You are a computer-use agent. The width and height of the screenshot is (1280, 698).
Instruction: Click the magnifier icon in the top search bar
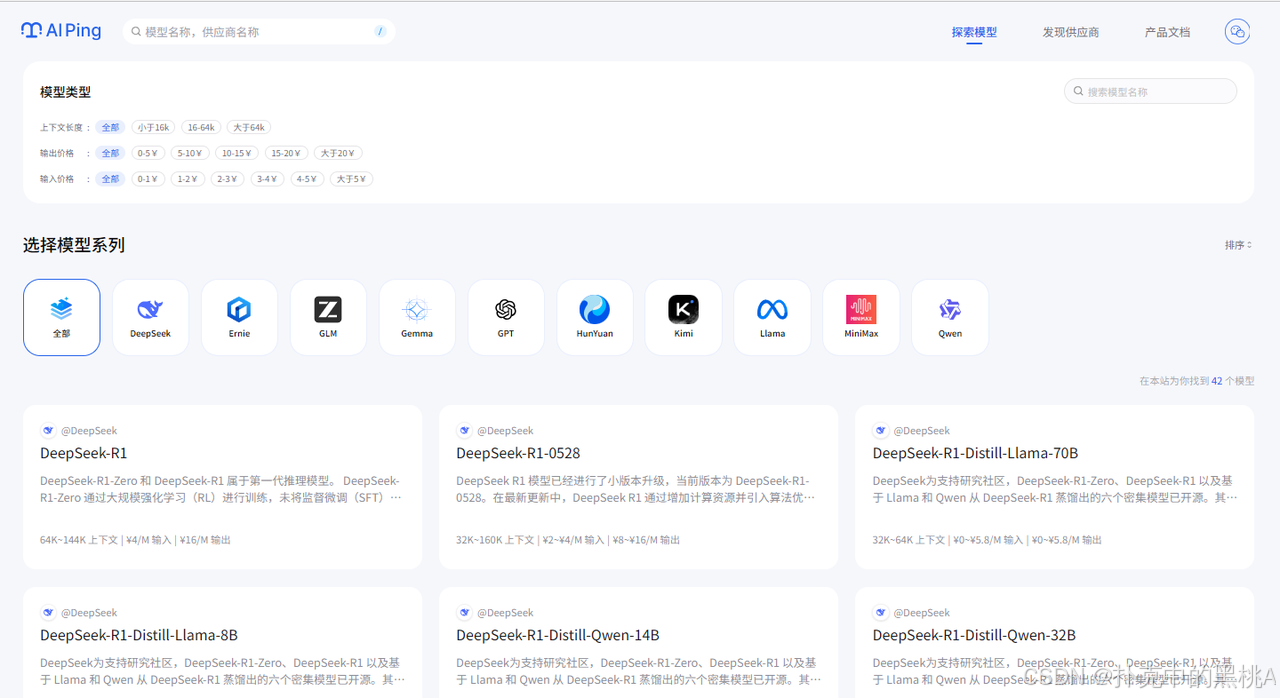click(136, 32)
